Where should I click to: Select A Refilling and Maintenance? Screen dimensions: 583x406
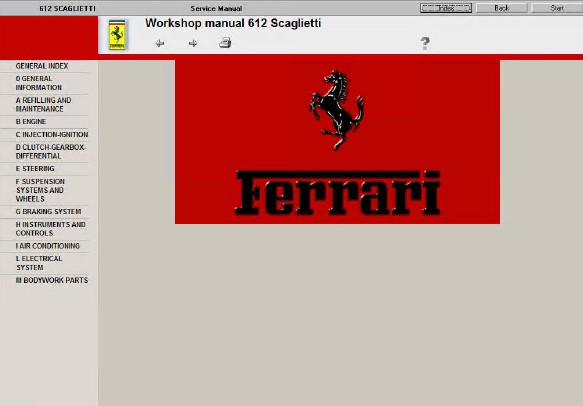tap(44, 105)
